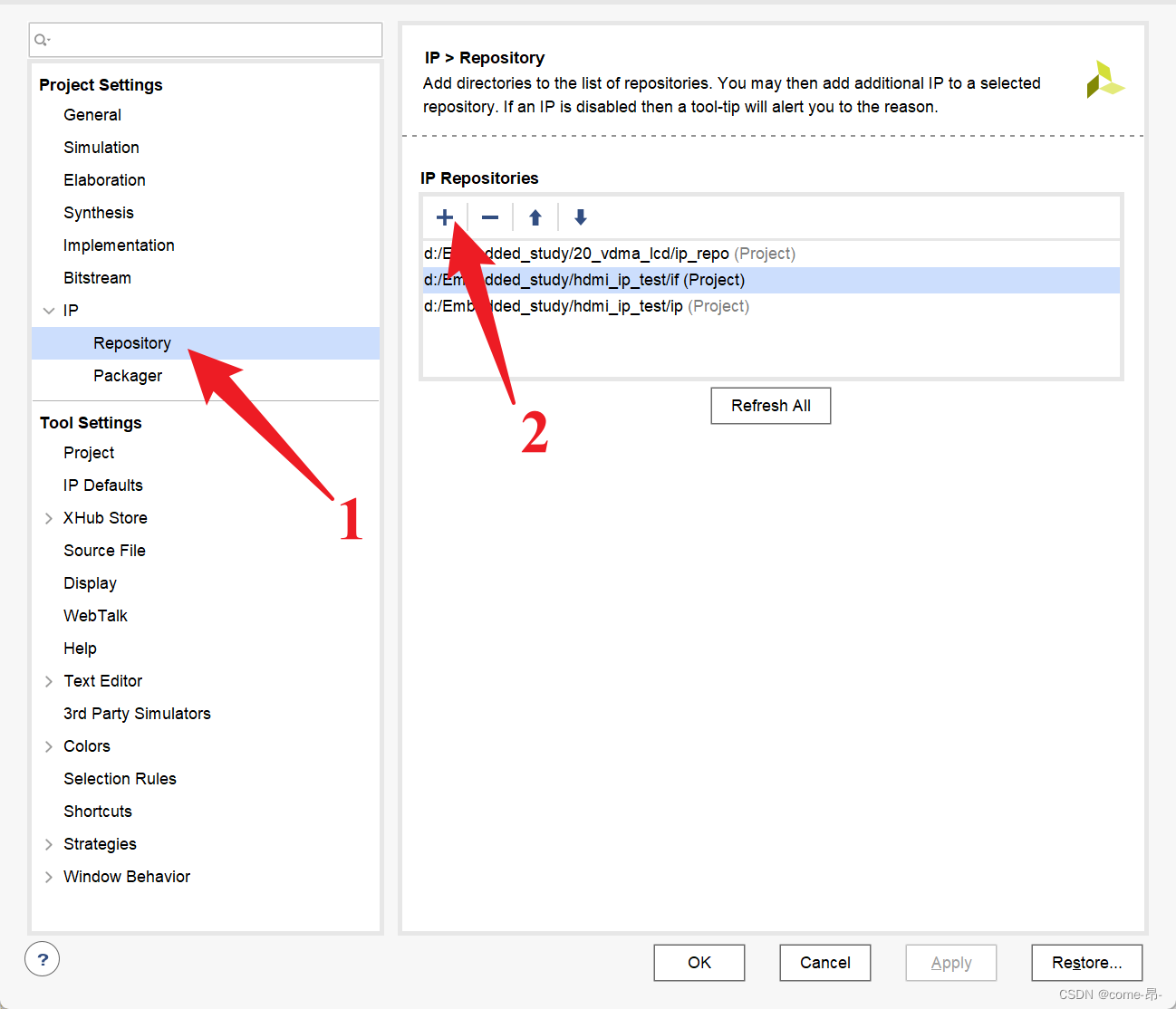Select repository path hdmi_ip_test/if
The height and width of the screenshot is (1009, 1176).
[x=772, y=280]
